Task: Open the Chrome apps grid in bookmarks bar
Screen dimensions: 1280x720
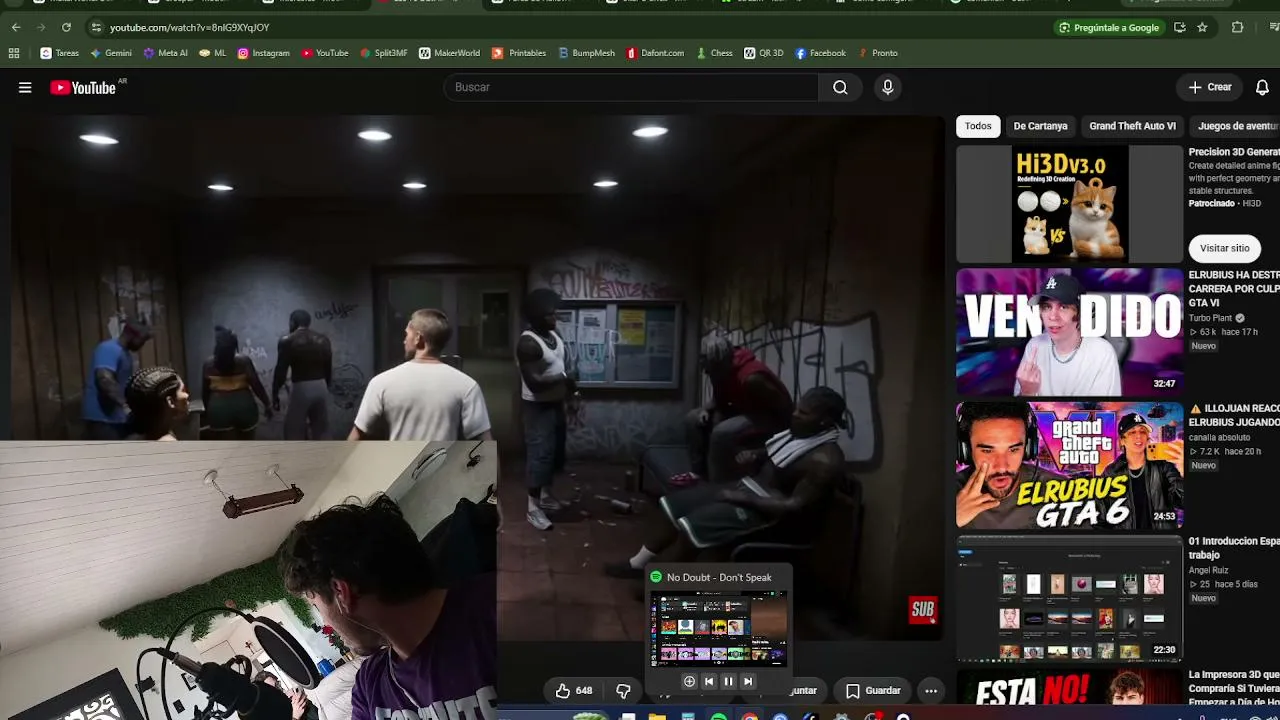Action: pyautogui.click(x=15, y=53)
